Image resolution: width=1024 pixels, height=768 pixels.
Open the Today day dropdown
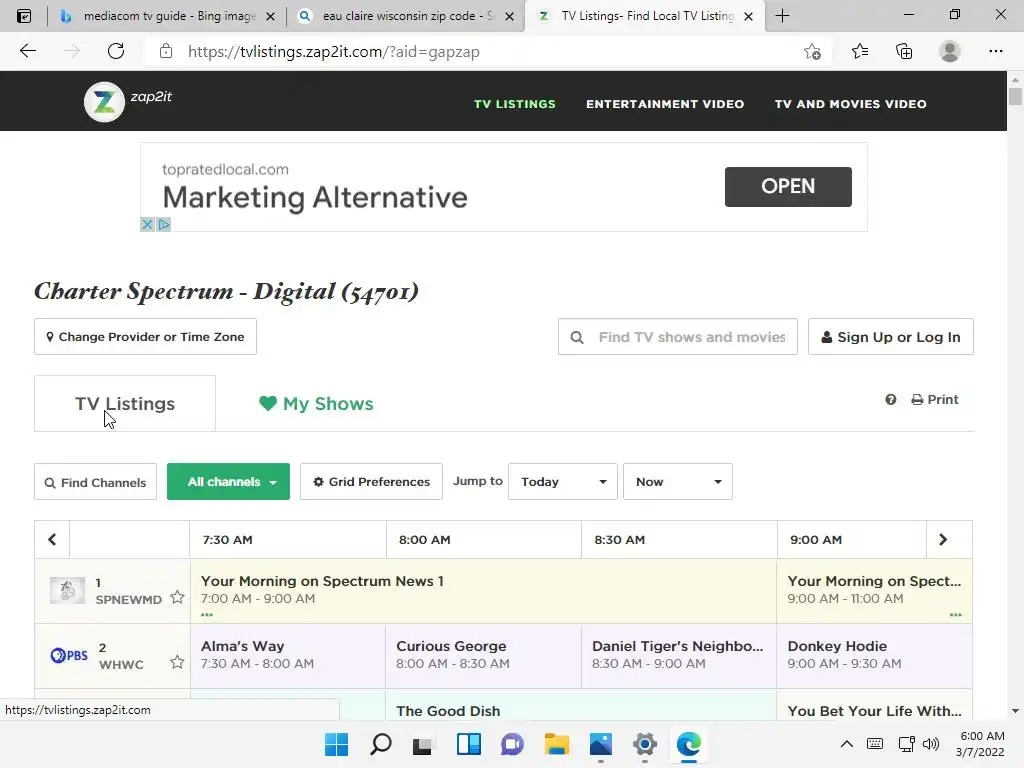(x=563, y=482)
